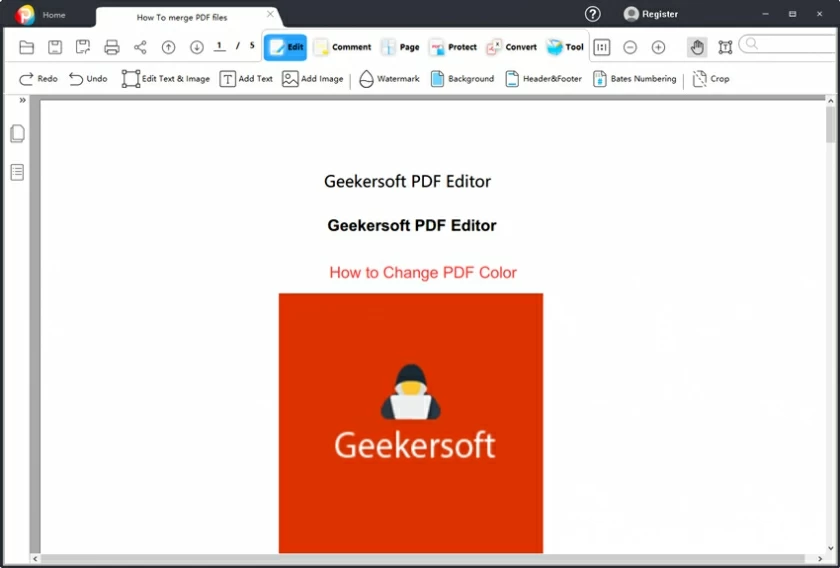The height and width of the screenshot is (568, 840).
Task: Click the red How to Change PDF Color text
Action: (x=423, y=273)
